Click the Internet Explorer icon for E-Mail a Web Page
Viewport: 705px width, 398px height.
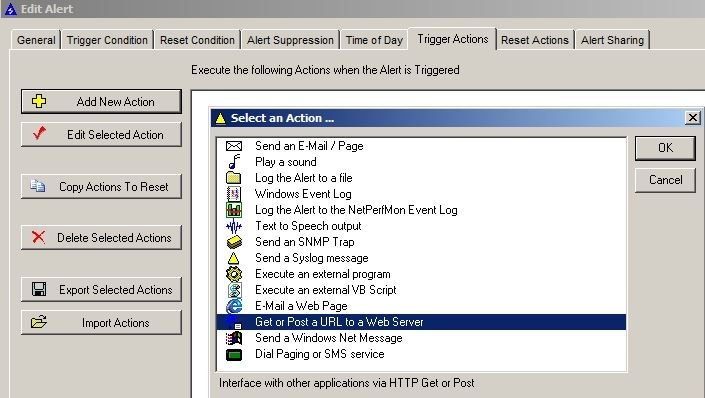pos(234,306)
